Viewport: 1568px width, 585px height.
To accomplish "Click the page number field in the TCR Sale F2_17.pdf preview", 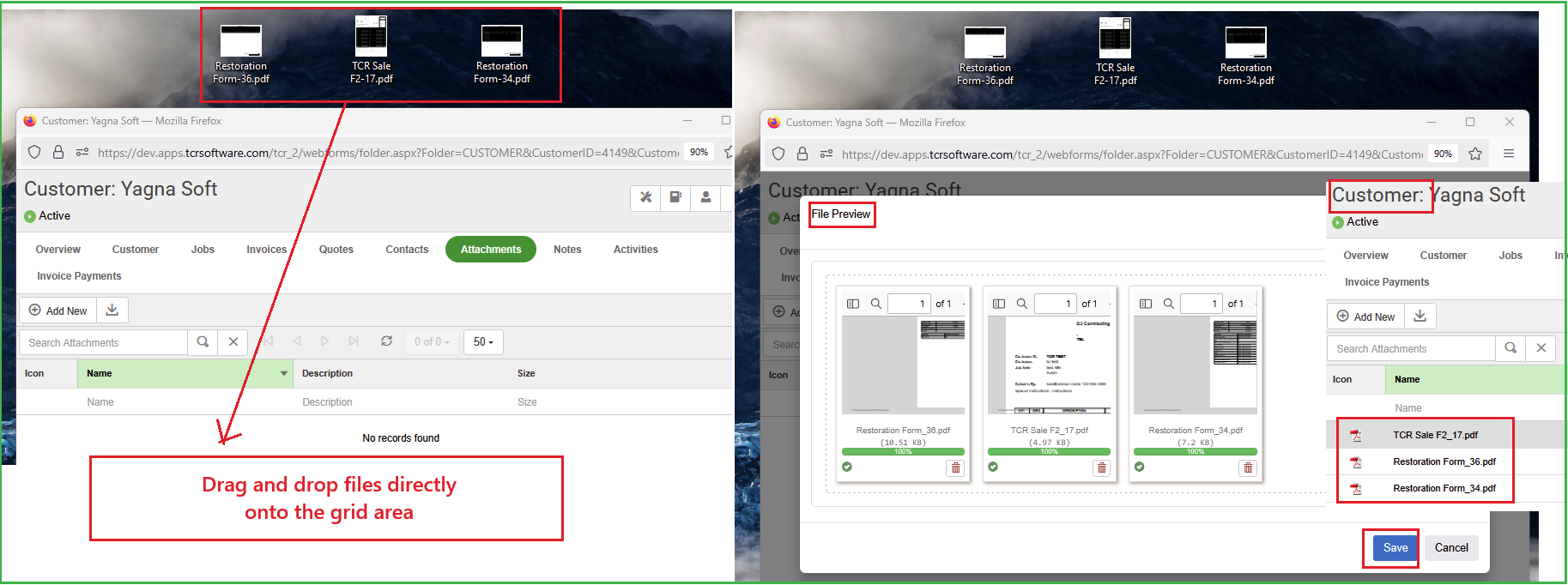I will [1055, 304].
